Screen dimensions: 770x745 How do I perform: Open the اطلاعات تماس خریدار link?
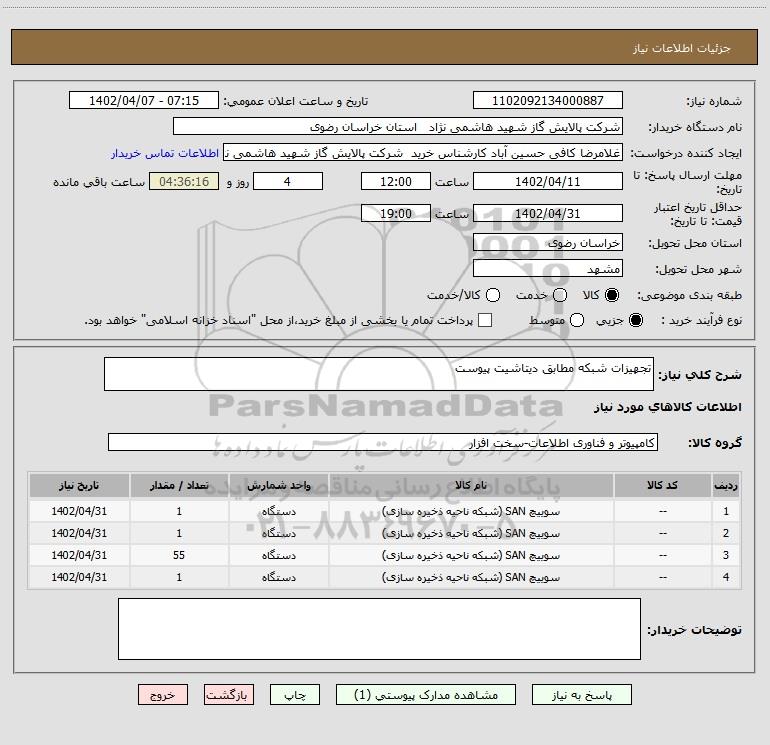(165, 153)
